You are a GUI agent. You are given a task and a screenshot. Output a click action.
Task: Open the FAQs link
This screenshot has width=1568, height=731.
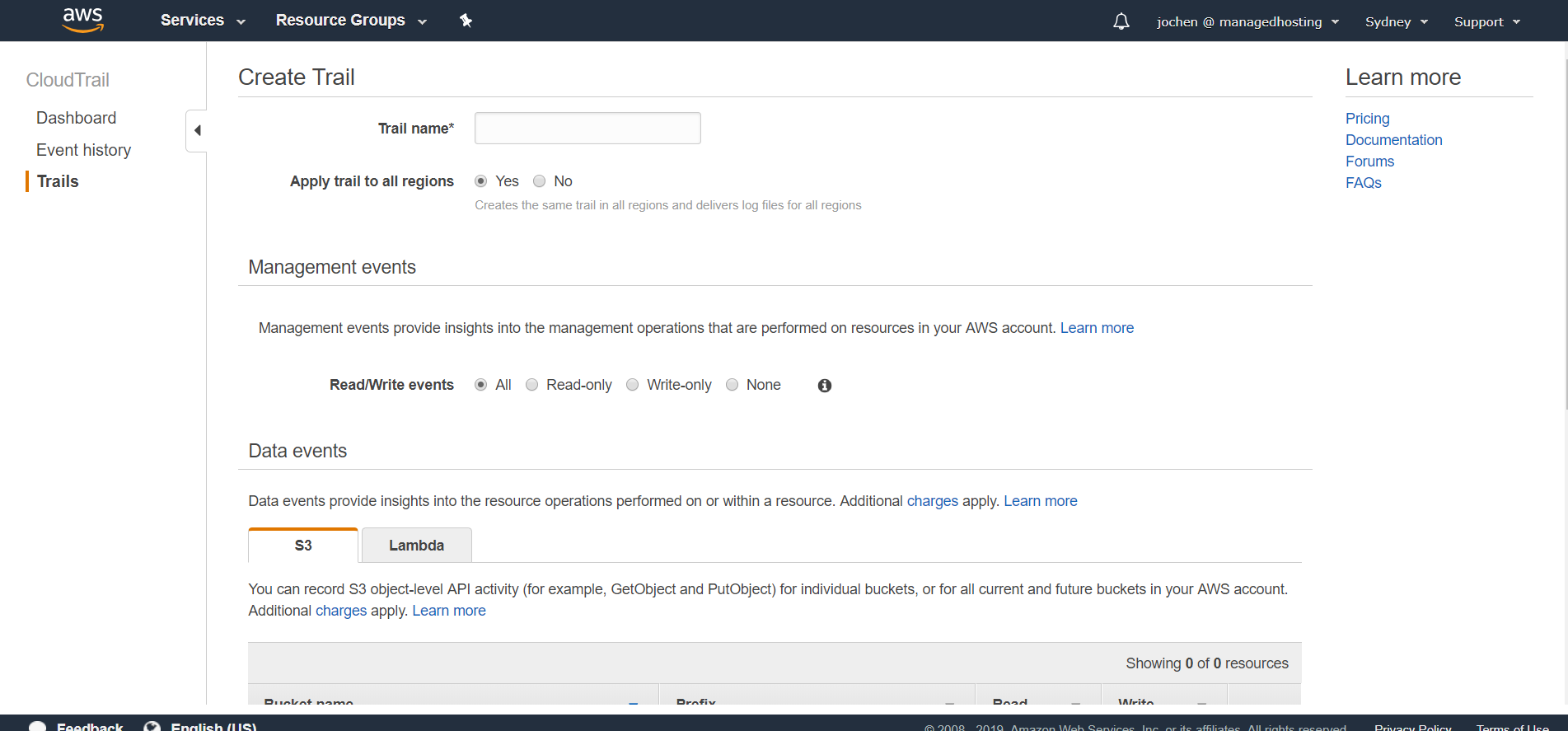point(1364,183)
